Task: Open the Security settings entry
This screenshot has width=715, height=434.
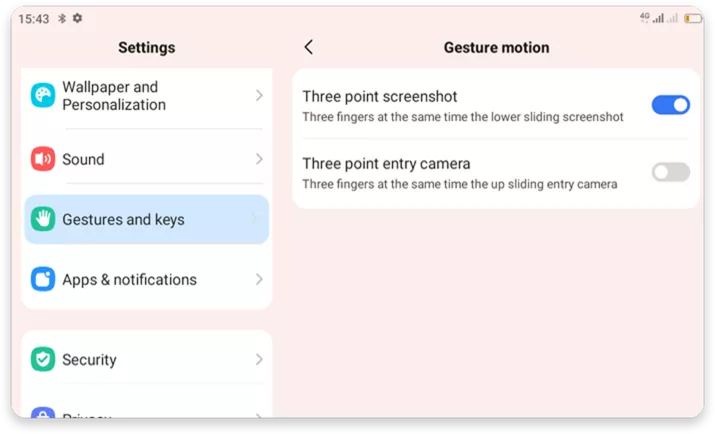Action: tap(89, 359)
